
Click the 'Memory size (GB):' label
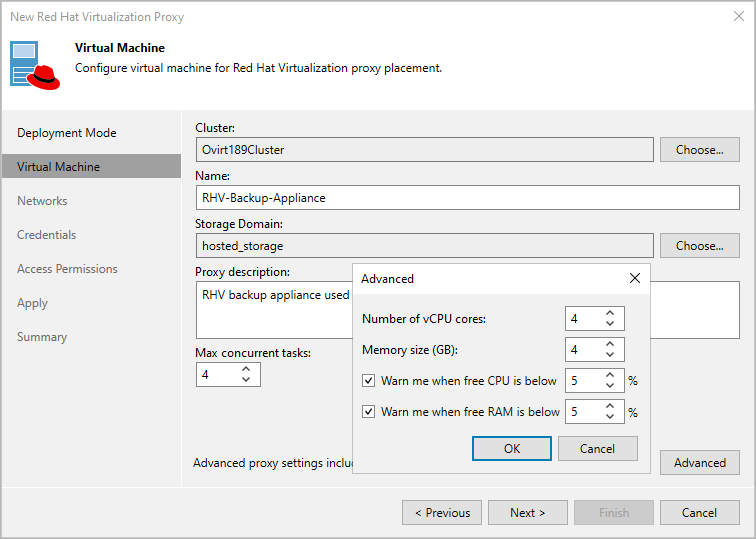pyautogui.click(x=410, y=350)
